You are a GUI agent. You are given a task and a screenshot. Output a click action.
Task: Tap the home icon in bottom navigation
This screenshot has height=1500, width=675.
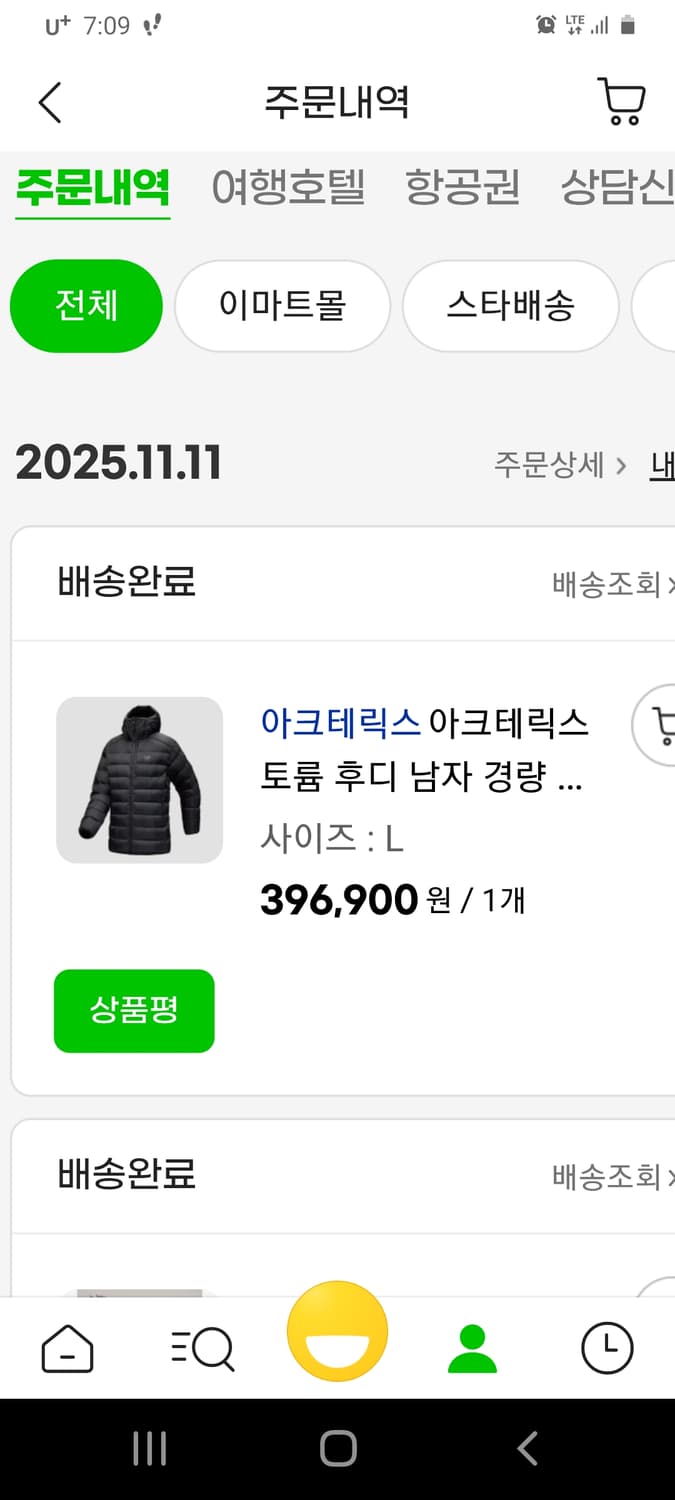(67, 1348)
